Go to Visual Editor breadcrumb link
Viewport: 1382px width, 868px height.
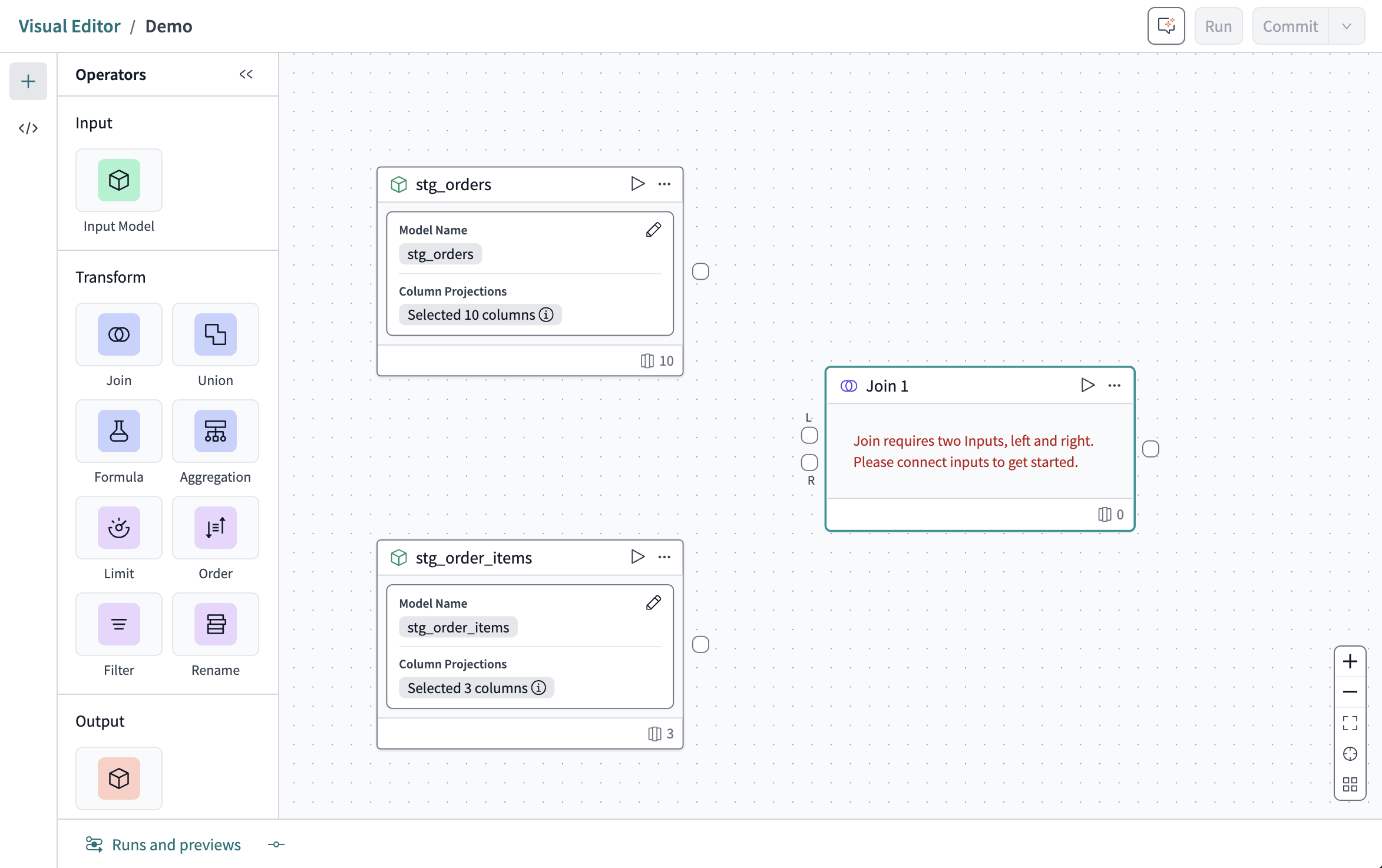coord(69,26)
